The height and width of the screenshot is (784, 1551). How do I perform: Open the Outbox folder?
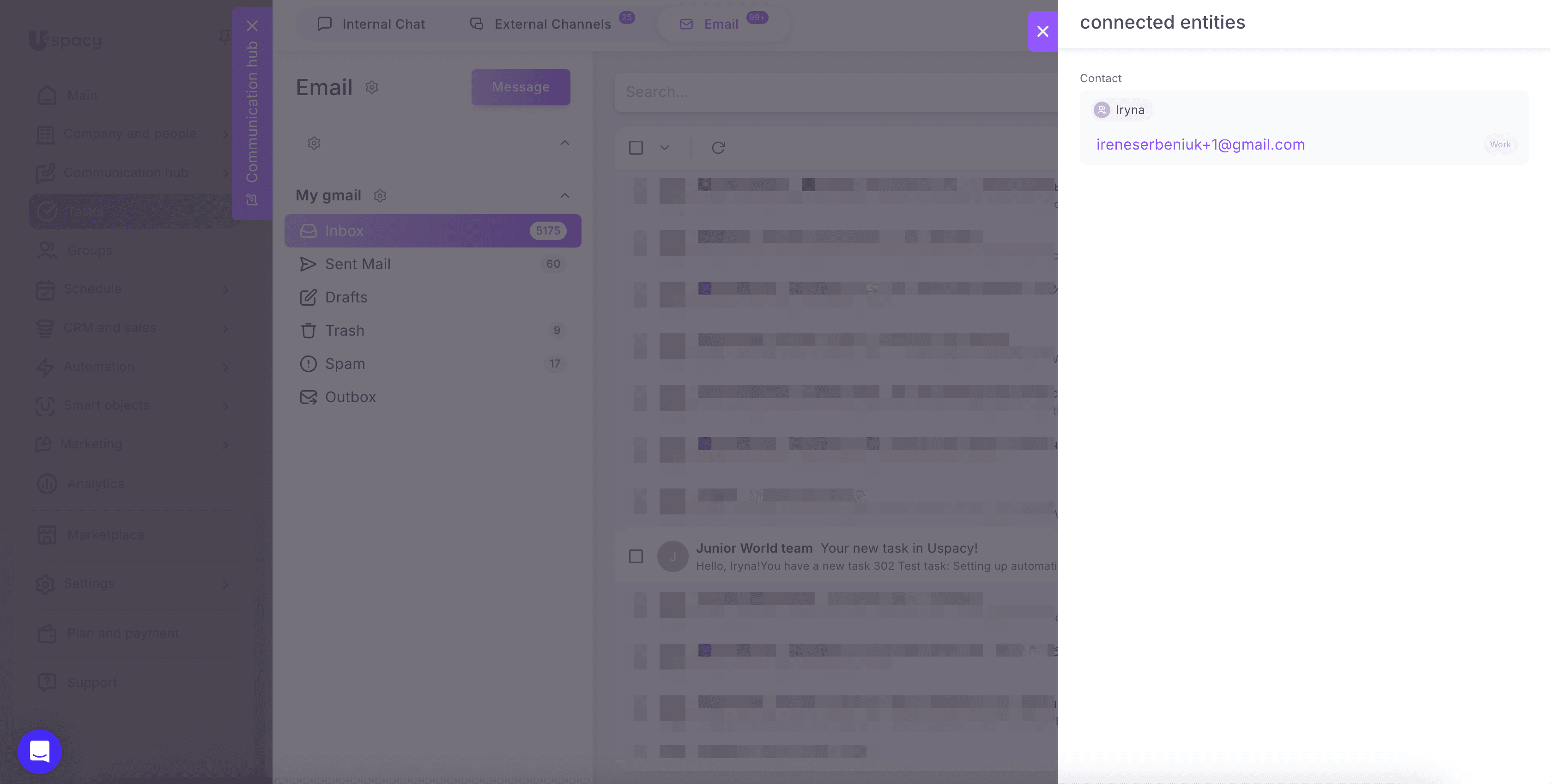pos(432,397)
